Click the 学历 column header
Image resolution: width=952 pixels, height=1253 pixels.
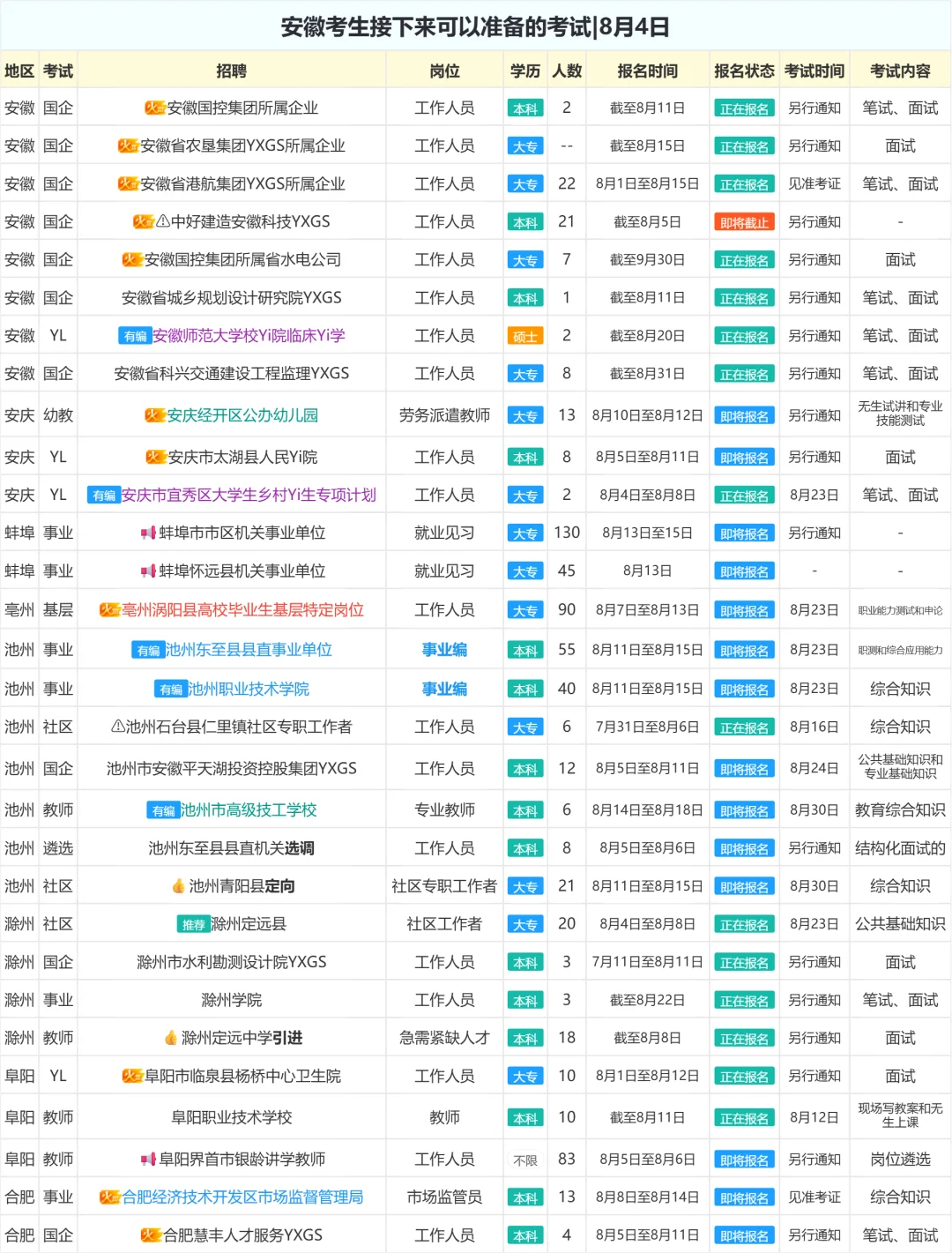click(525, 71)
